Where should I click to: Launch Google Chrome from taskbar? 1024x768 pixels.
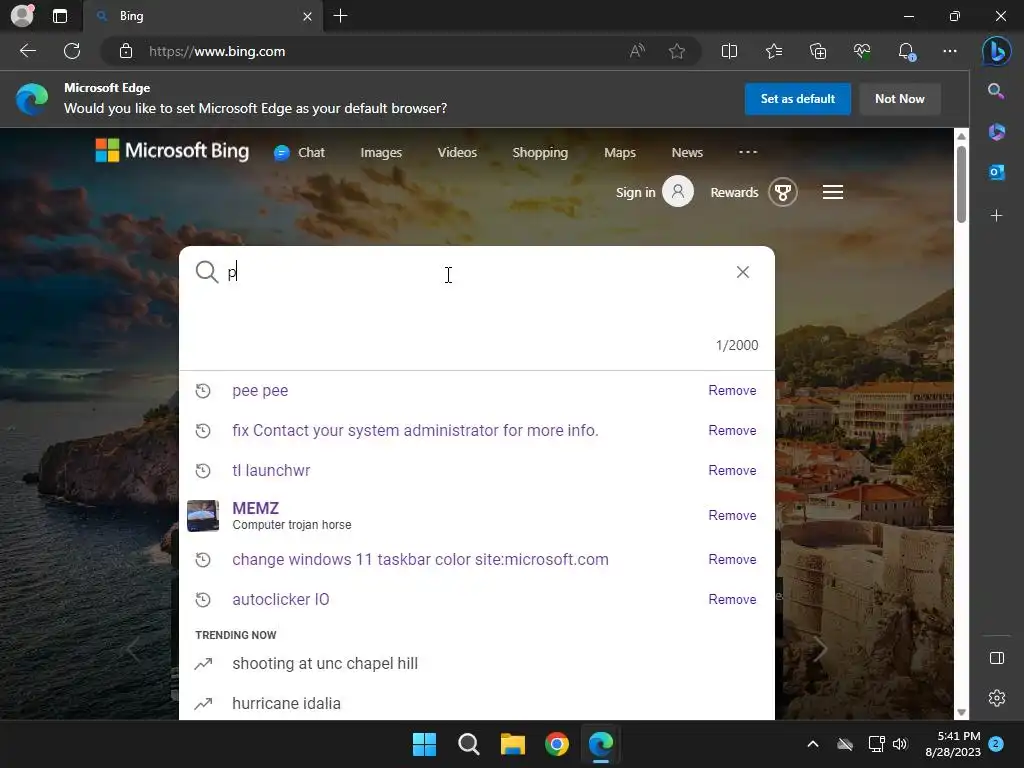tap(557, 744)
